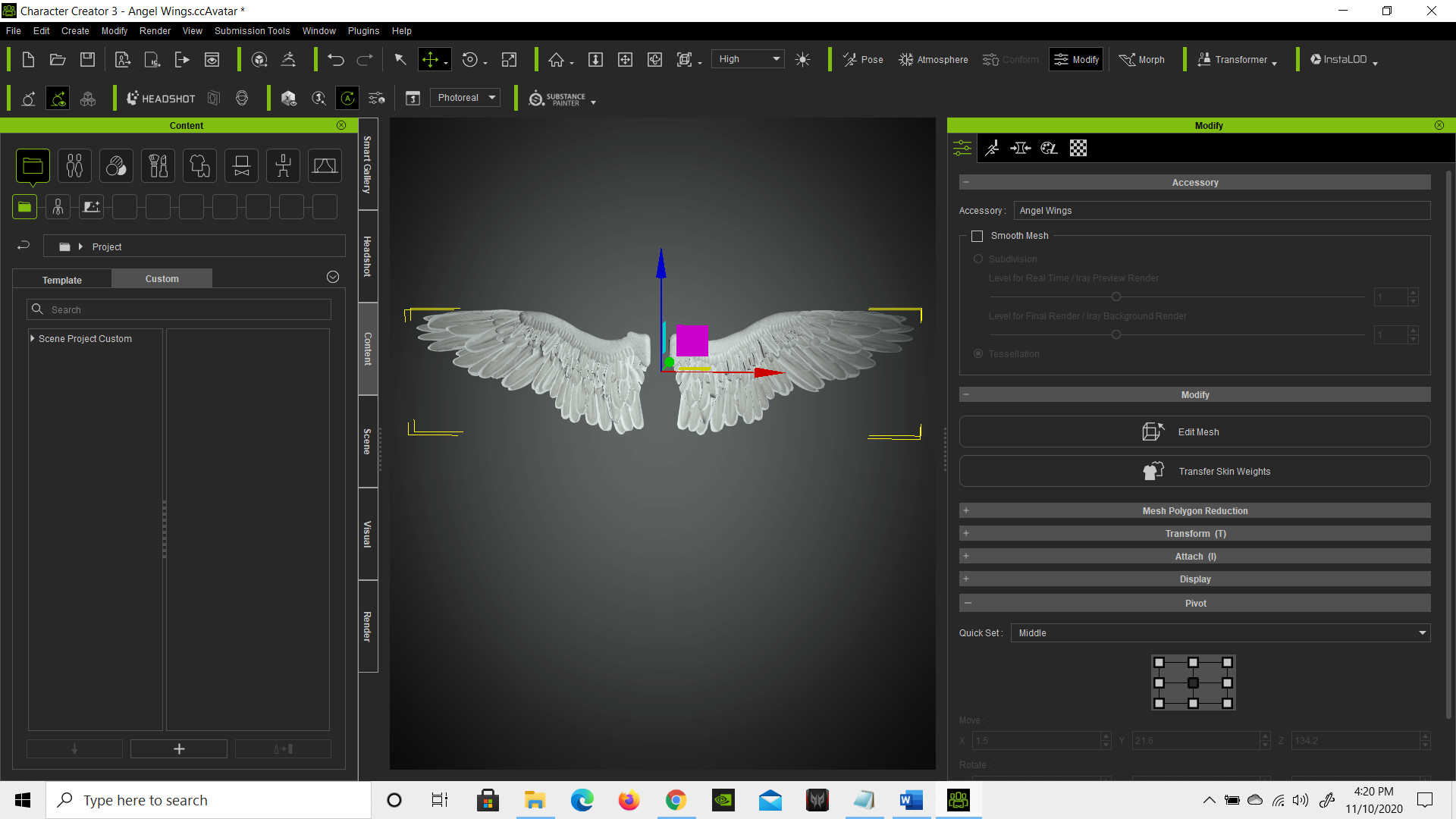
Task: Toggle the light sun icon in toolbar
Action: tap(803, 60)
